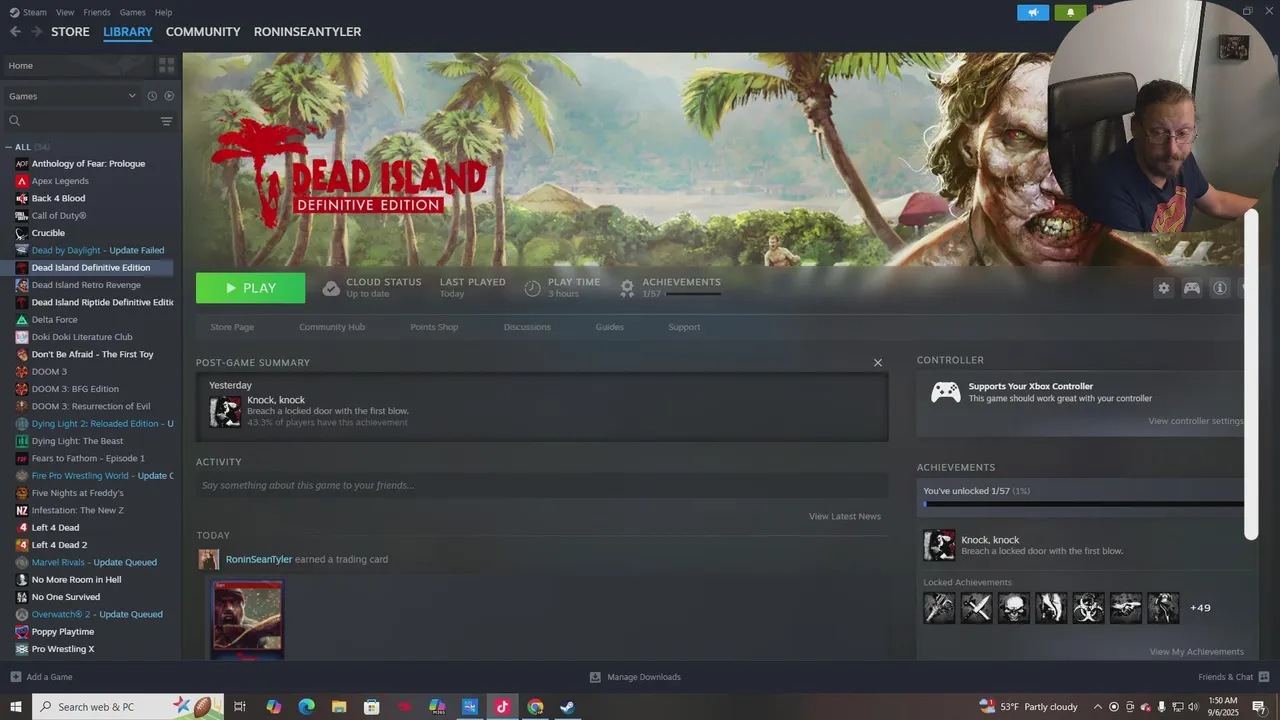Click the forward navigation arrow

(x=36, y=32)
